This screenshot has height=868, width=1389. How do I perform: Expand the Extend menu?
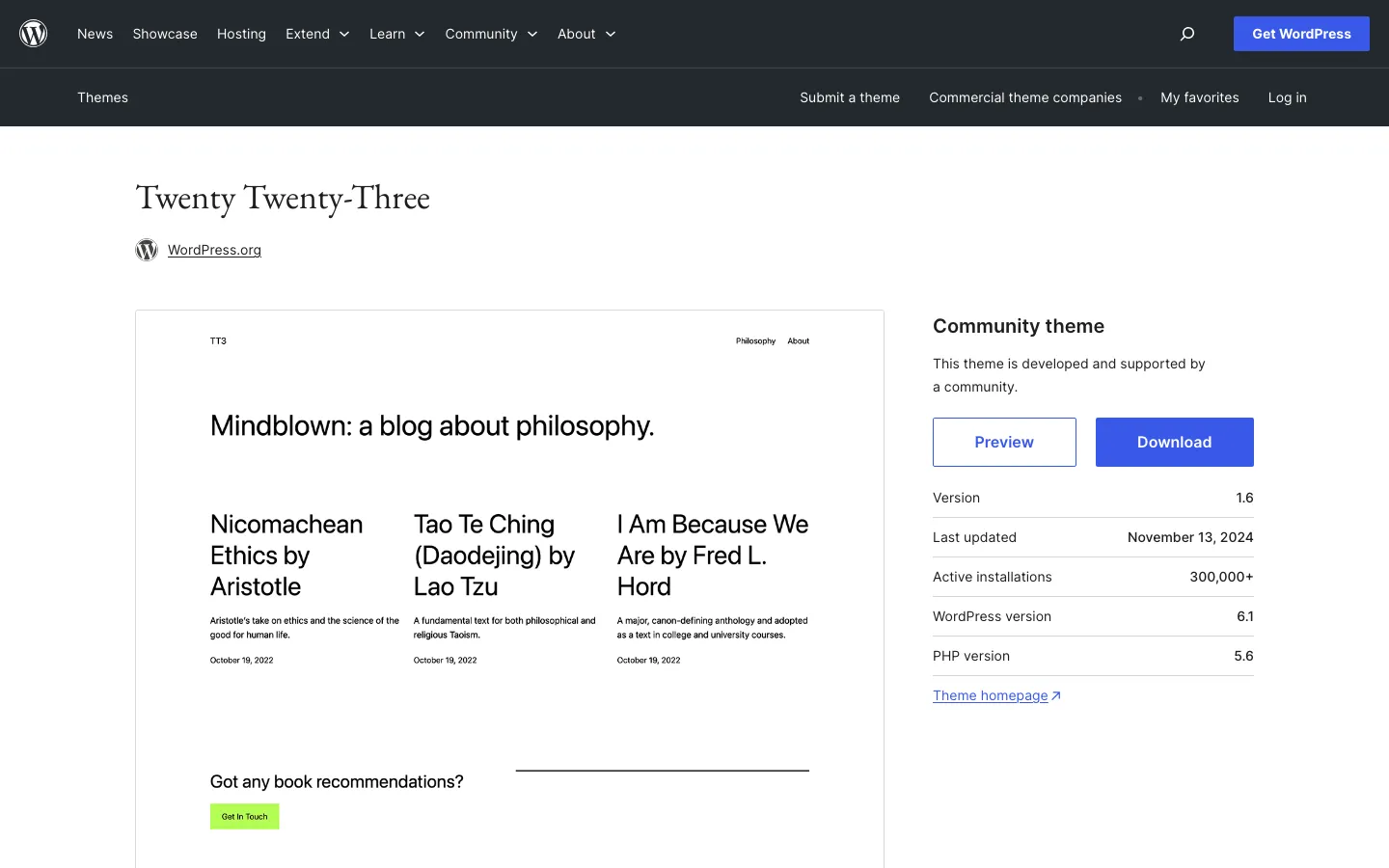click(x=317, y=34)
